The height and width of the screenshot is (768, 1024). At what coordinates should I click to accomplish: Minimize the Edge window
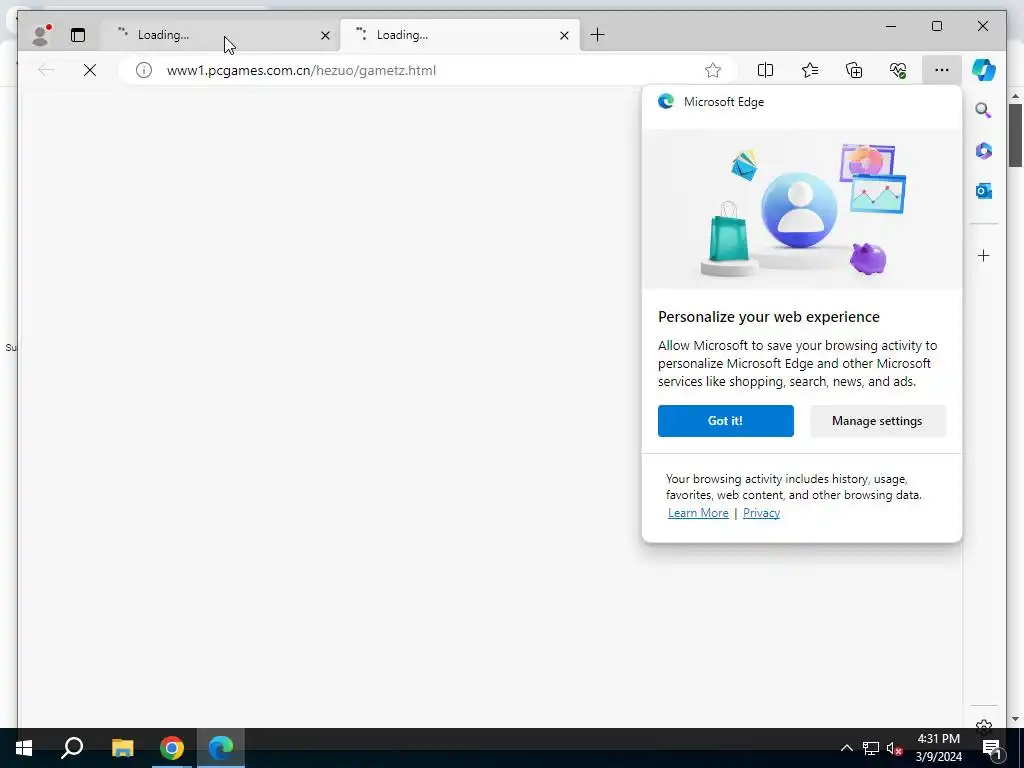point(891,26)
